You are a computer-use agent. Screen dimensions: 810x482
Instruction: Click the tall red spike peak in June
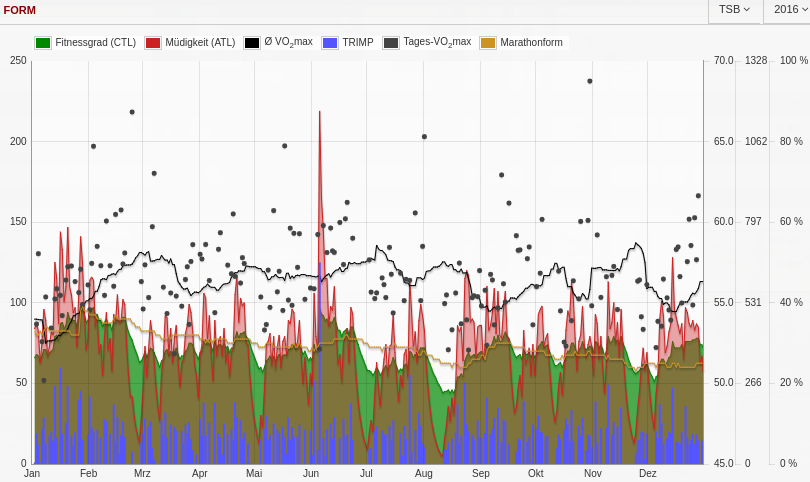point(320,112)
